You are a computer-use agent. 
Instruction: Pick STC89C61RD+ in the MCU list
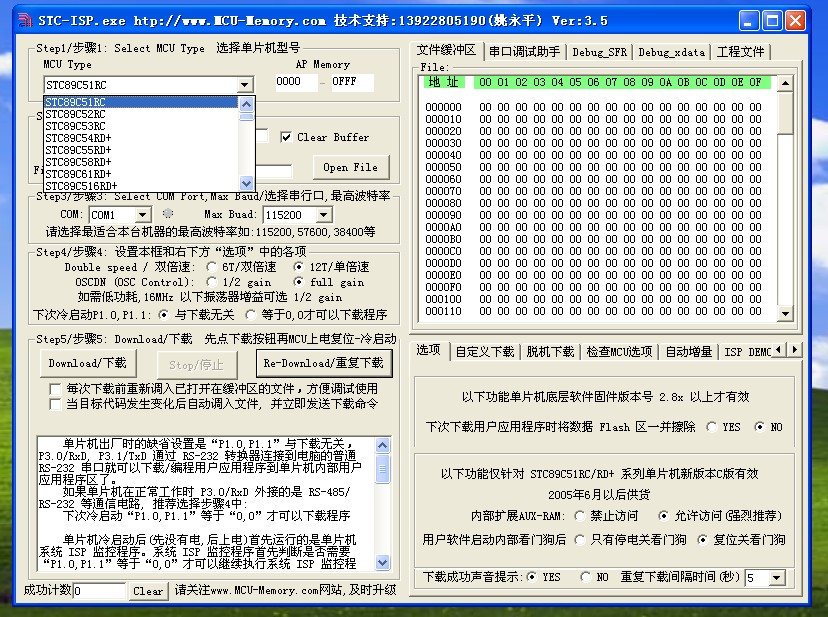click(x=140, y=174)
